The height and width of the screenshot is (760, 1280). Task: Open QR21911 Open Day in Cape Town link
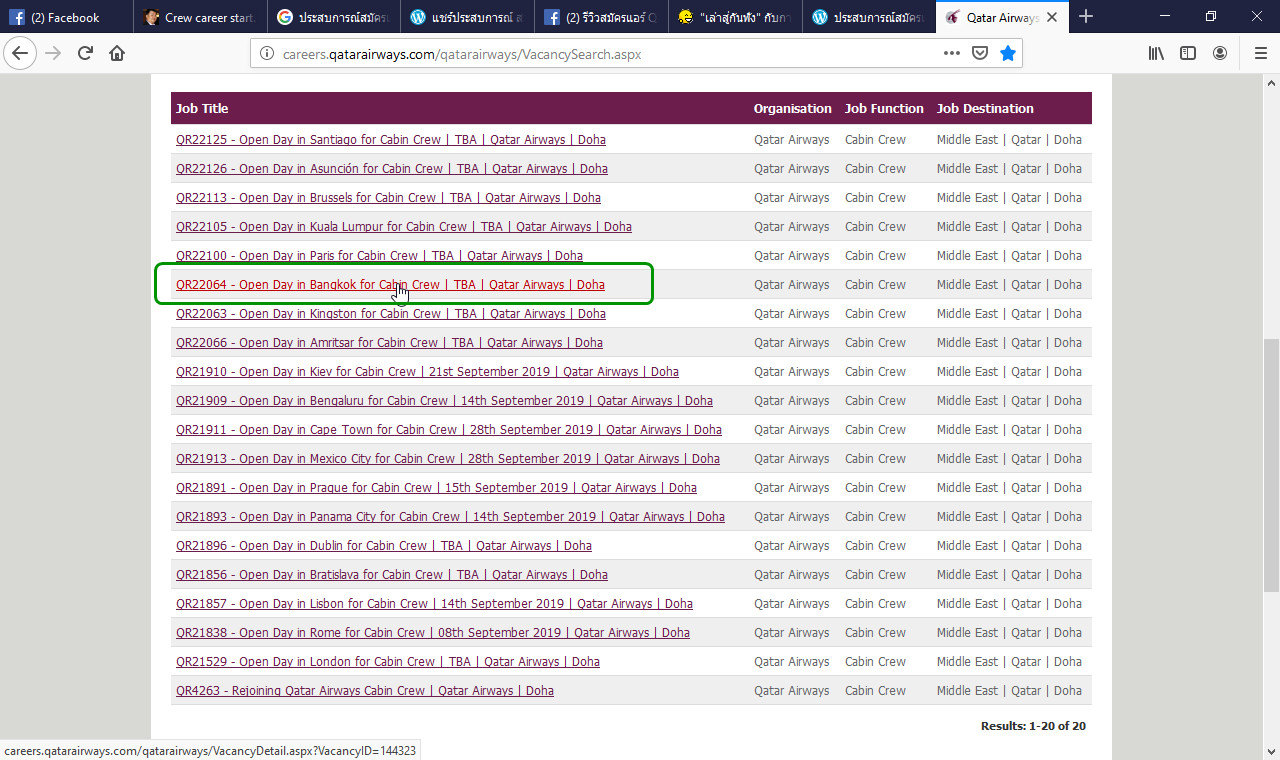point(449,430)
